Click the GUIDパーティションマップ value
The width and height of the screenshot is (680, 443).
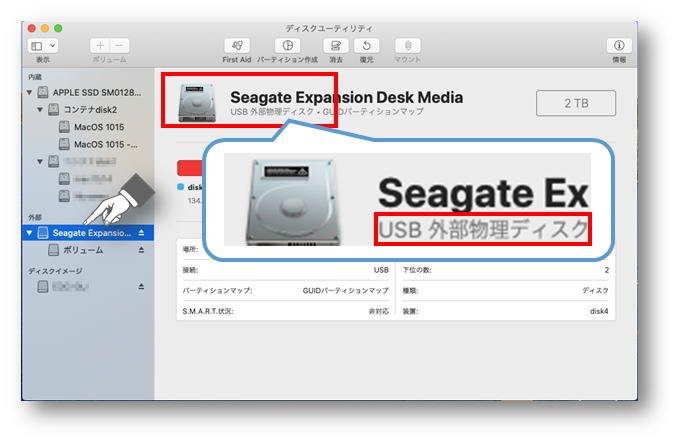pos(346,290)
